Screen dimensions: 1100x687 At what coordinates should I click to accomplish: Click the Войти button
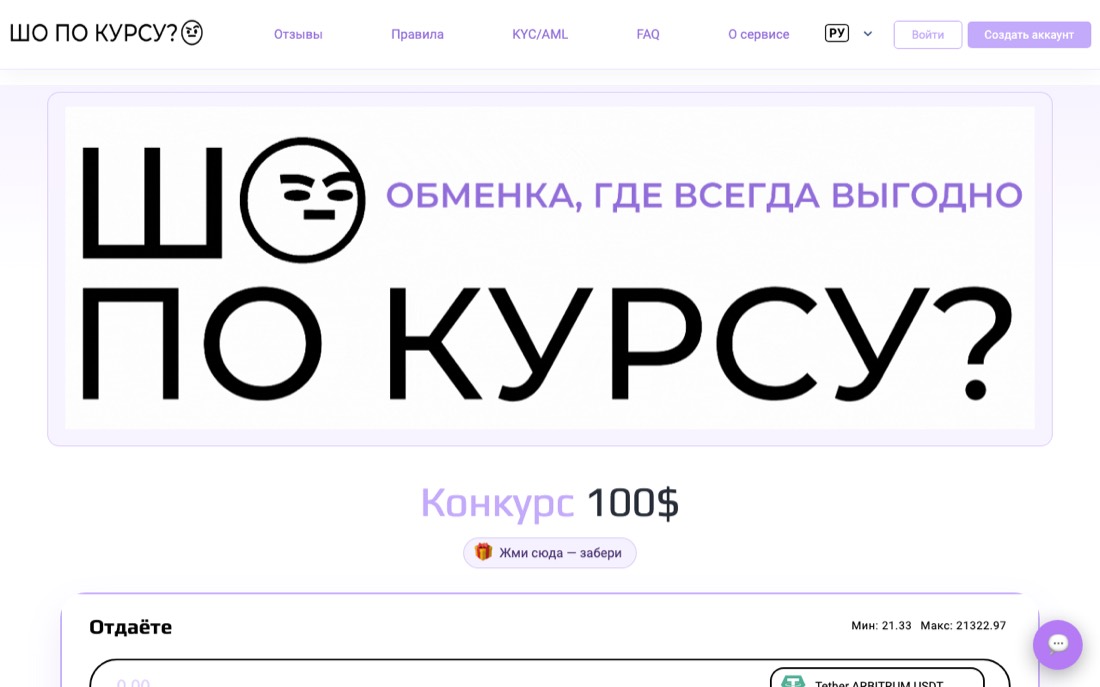click(x=927, y=34)
